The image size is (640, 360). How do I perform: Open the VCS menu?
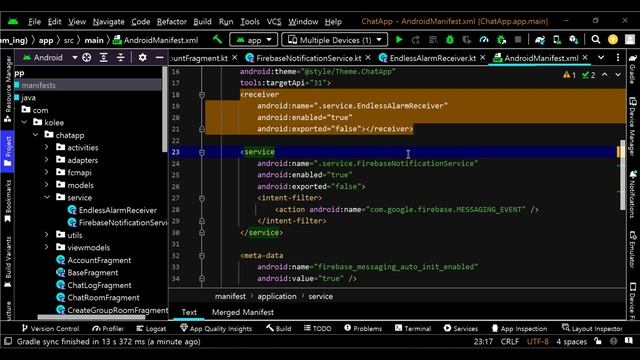274,22
